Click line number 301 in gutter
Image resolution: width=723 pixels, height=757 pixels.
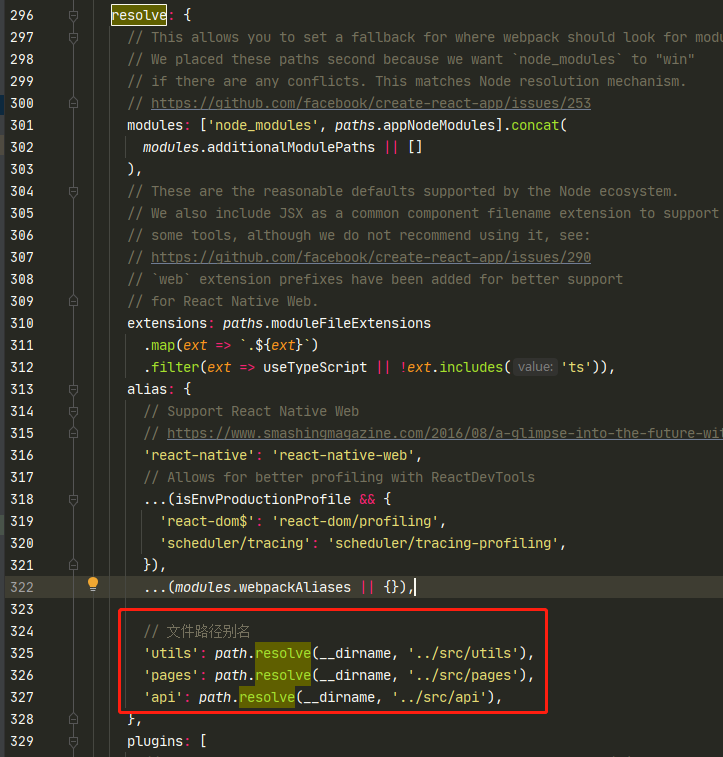pyautogui.click(x=22, y=126)
